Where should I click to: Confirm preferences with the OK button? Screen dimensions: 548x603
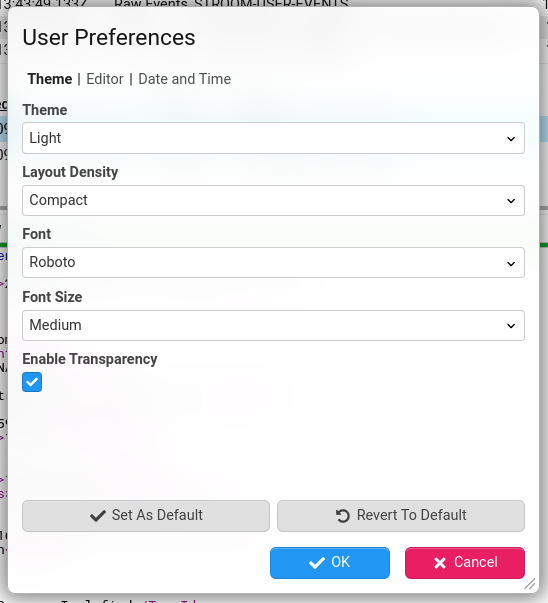point(330,563)
